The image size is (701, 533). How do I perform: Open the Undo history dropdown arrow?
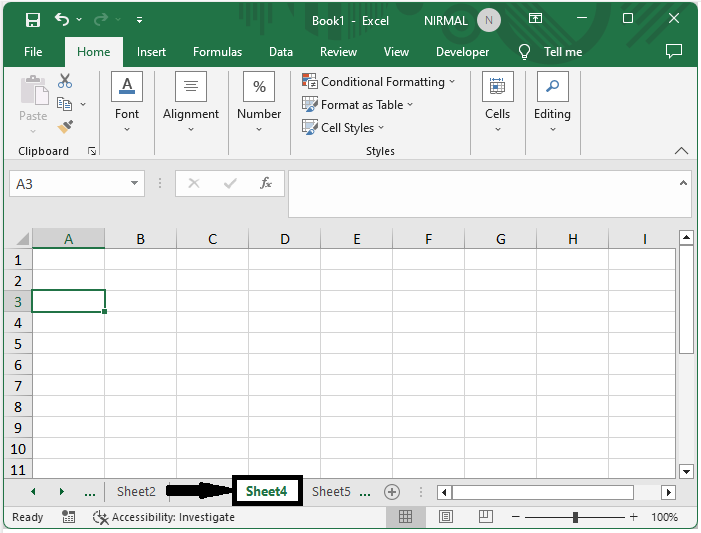(x=79, y=19)
